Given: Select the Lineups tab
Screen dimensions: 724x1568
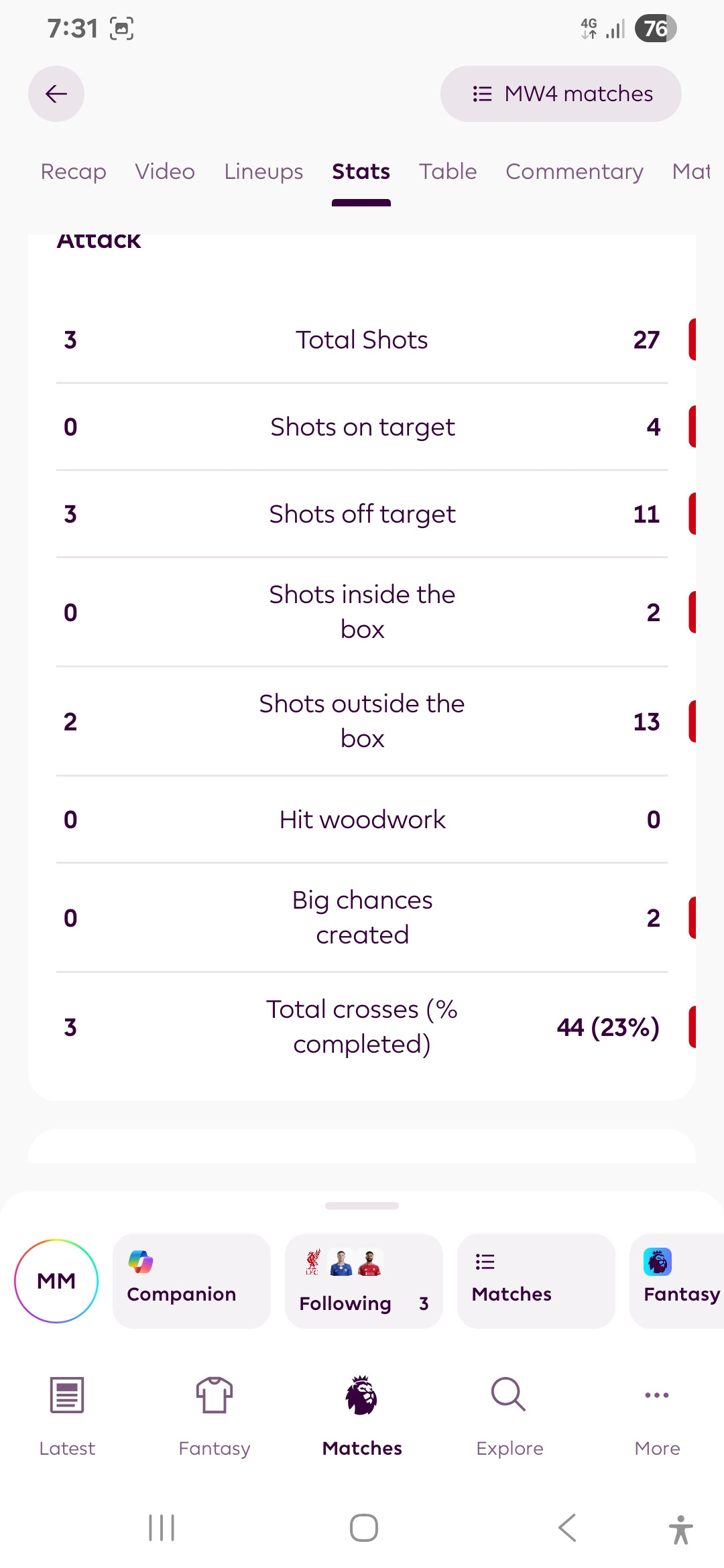Looking at the screenshot, I should (x=263, y=172).
